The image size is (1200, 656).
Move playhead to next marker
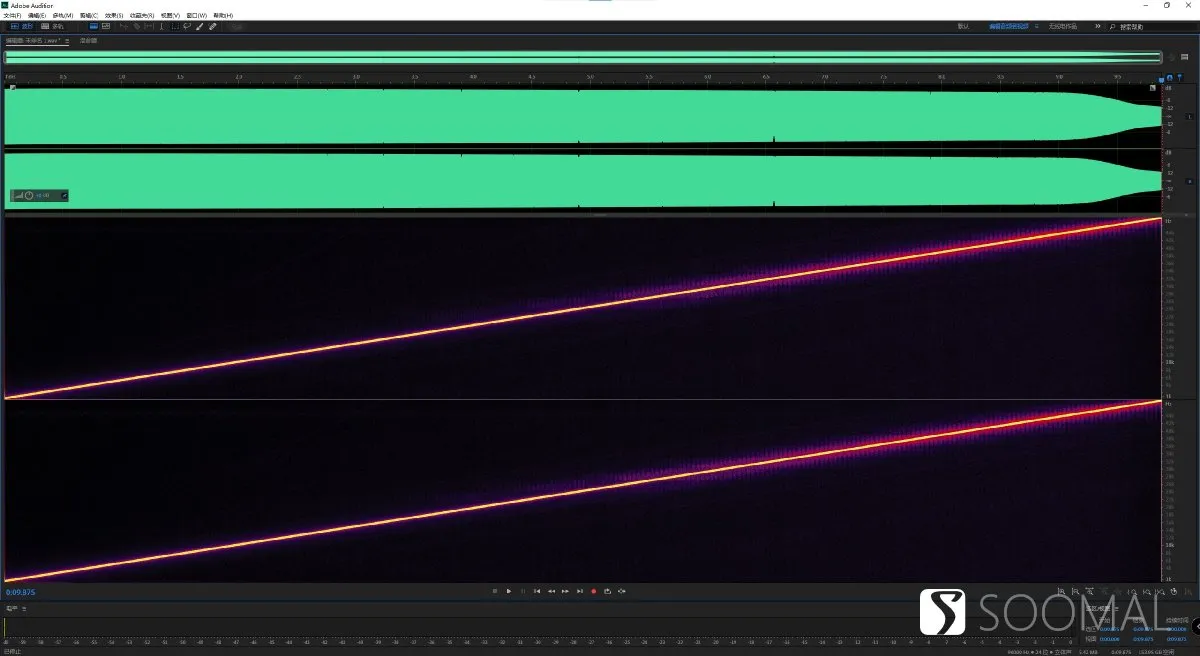click(579, 591)
